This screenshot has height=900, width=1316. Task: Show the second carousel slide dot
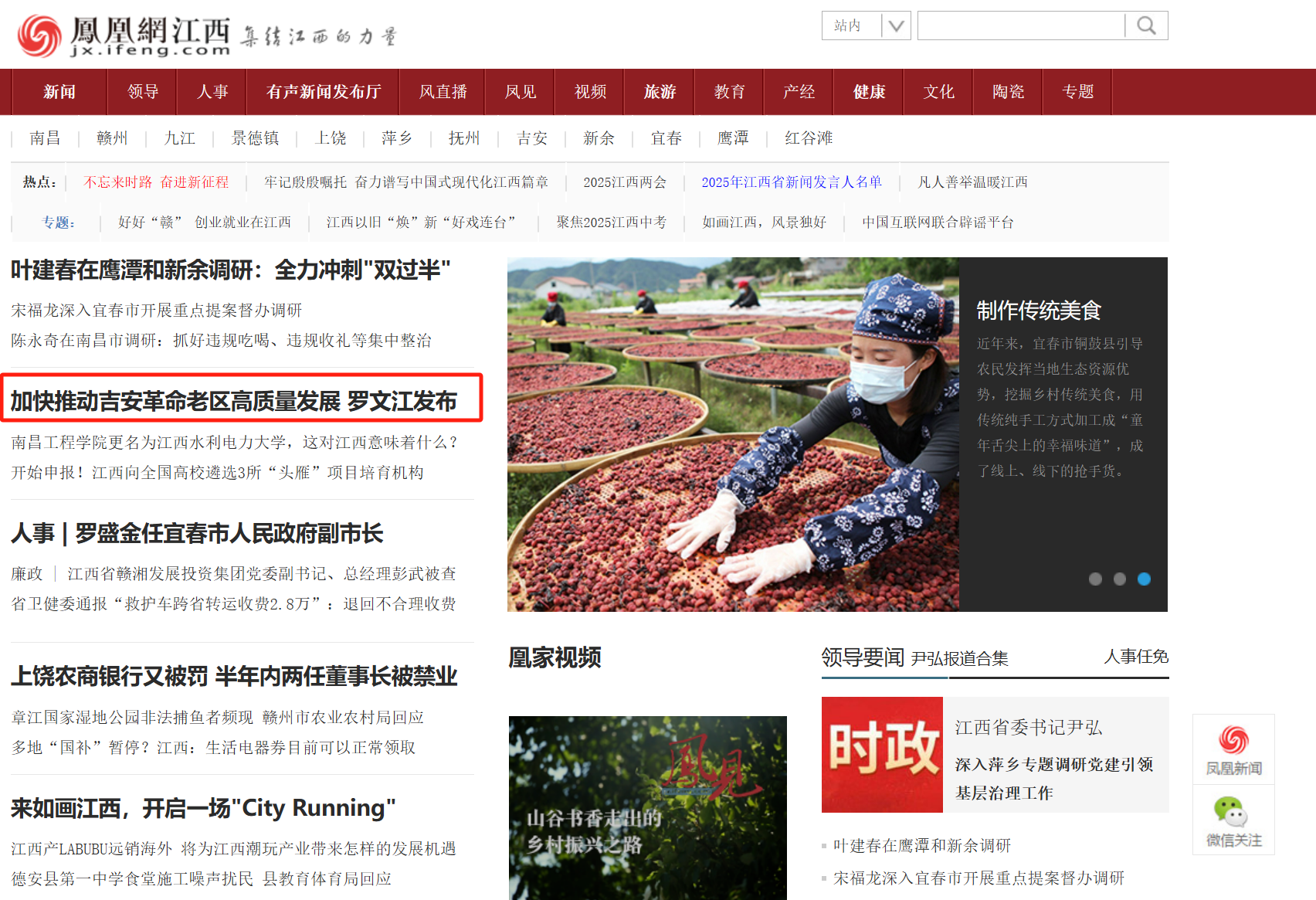pos(1120,579)
